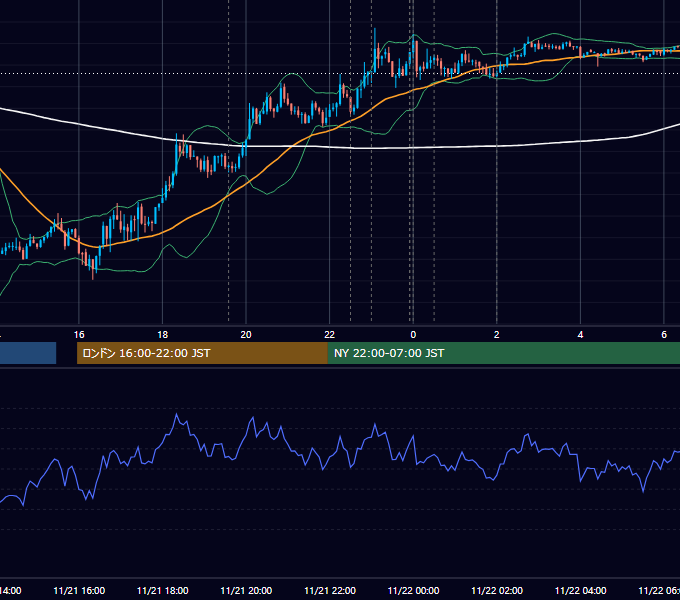This screenshot has width=680, height=600.
Task: Click the hour label 2 on the time axis
Action: tap(497, 335)
